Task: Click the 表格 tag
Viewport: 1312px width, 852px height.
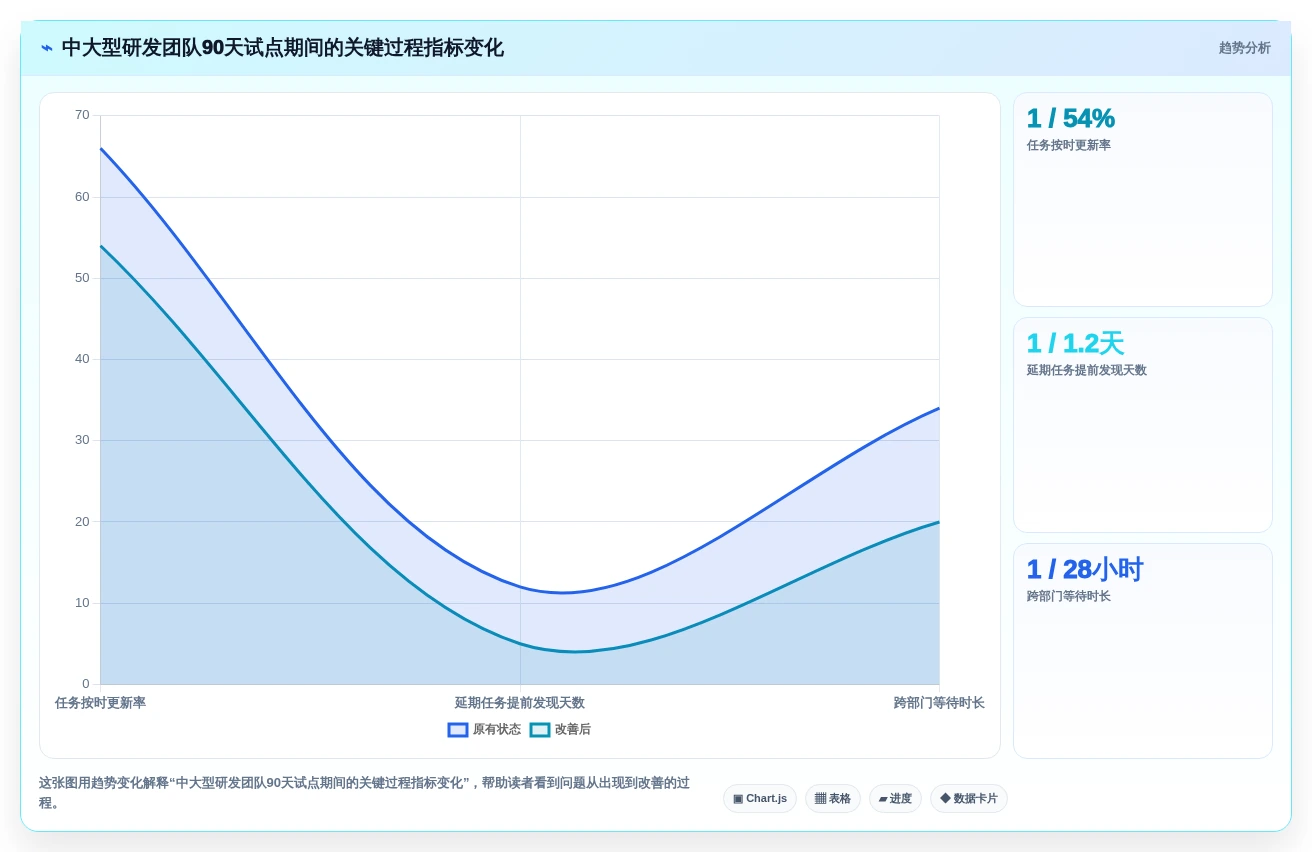Action: (832, 798)
